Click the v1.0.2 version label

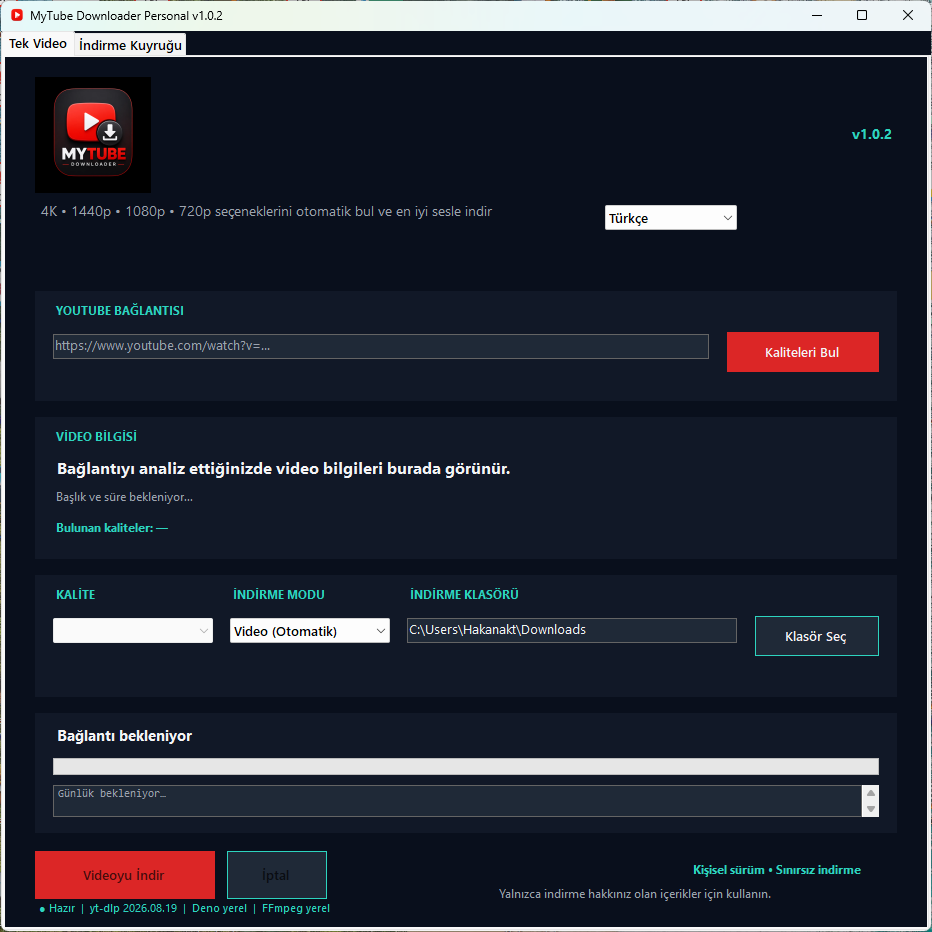[x=871, y=134]
